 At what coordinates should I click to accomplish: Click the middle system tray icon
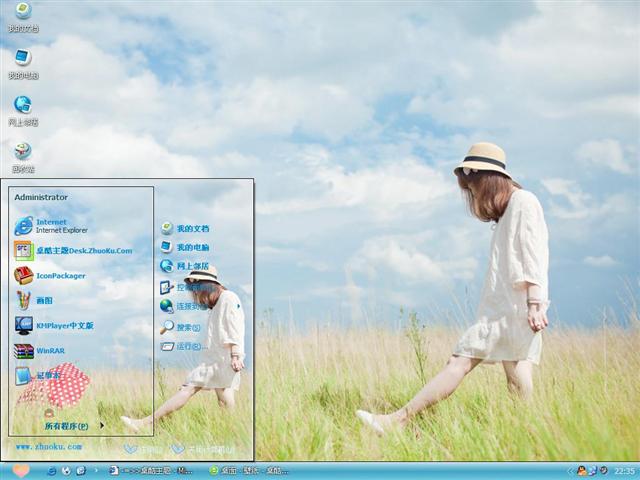(x=593, y=471)
